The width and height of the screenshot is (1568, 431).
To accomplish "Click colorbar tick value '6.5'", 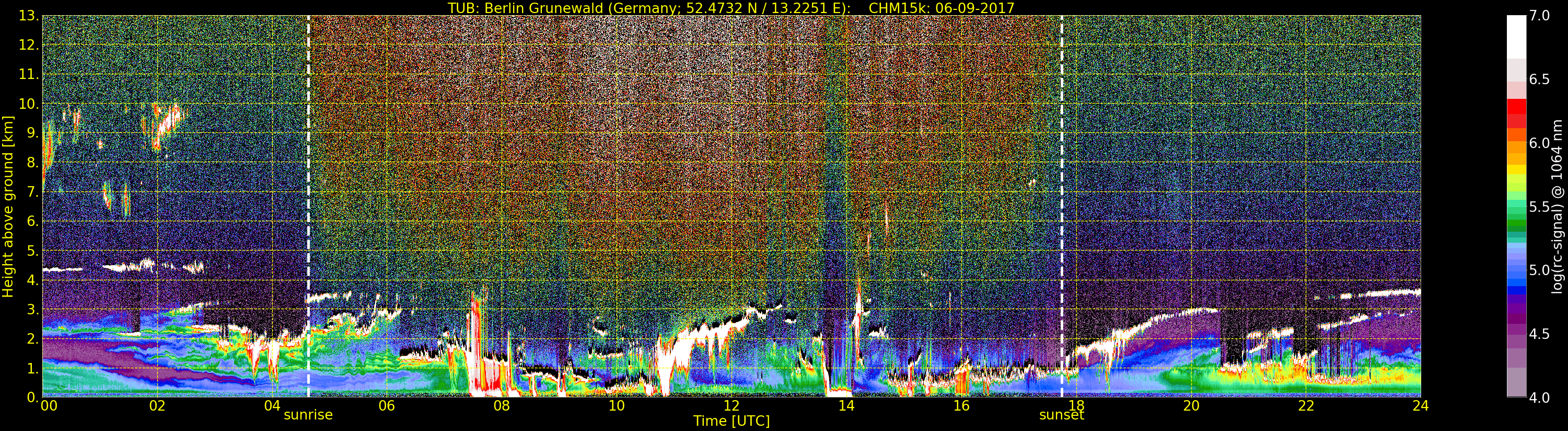I will coord(1539,80).
